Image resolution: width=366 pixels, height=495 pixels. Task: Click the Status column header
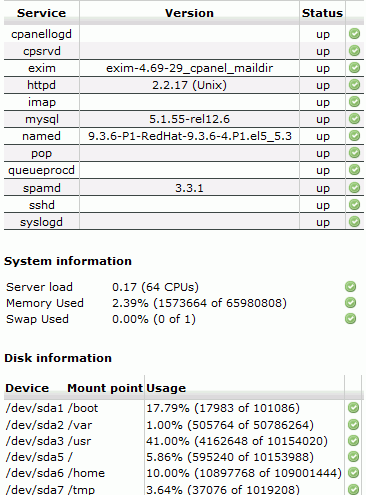point(322,13)
